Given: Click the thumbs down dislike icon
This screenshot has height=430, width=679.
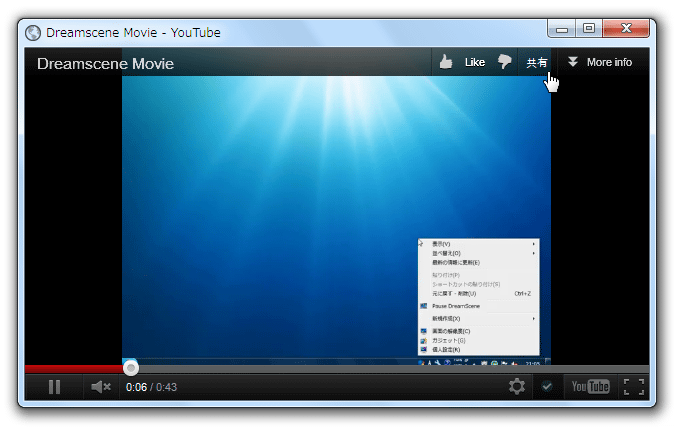Looking at the screenshot, I should coord(504,62).
